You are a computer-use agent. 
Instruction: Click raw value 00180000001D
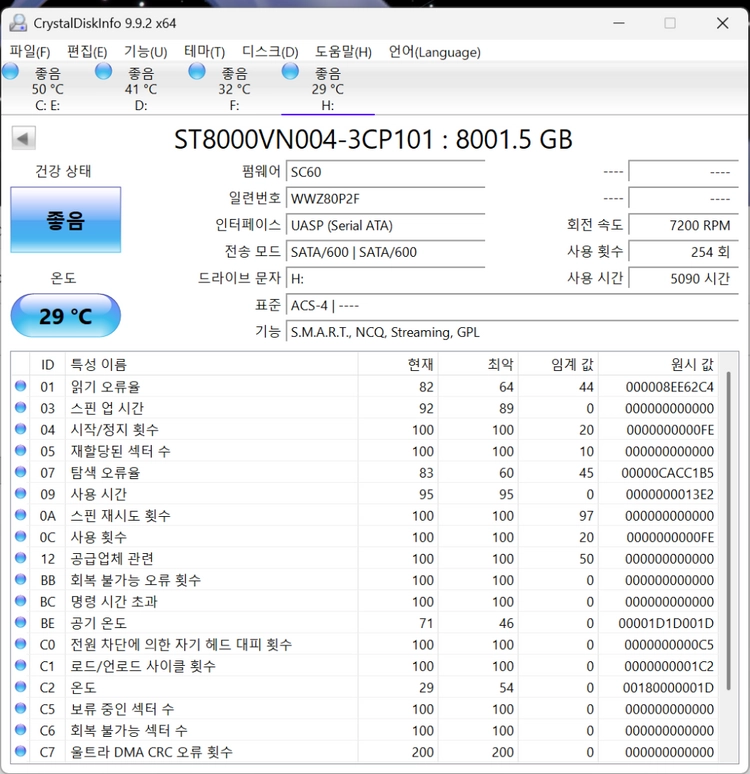(668, 688)
